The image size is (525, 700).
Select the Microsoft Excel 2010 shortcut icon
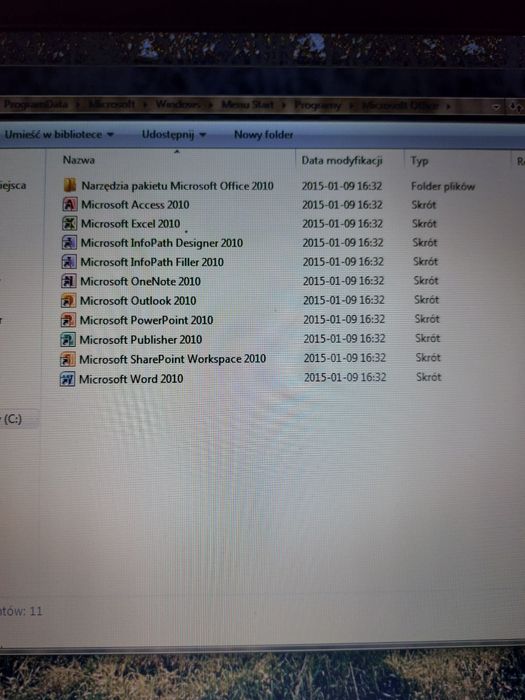click(69, 223)
